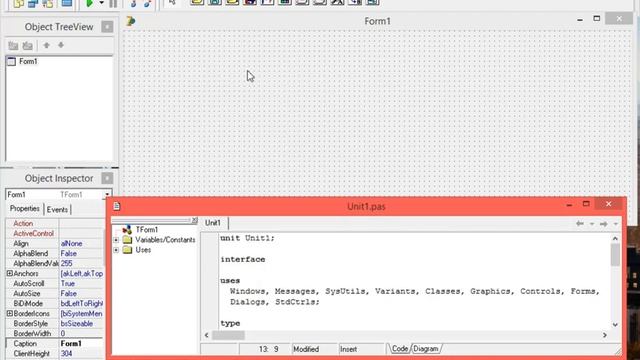Click the Delphi icon in Form1 title bar
The image size is (640, 360).
tap(131, 21)
